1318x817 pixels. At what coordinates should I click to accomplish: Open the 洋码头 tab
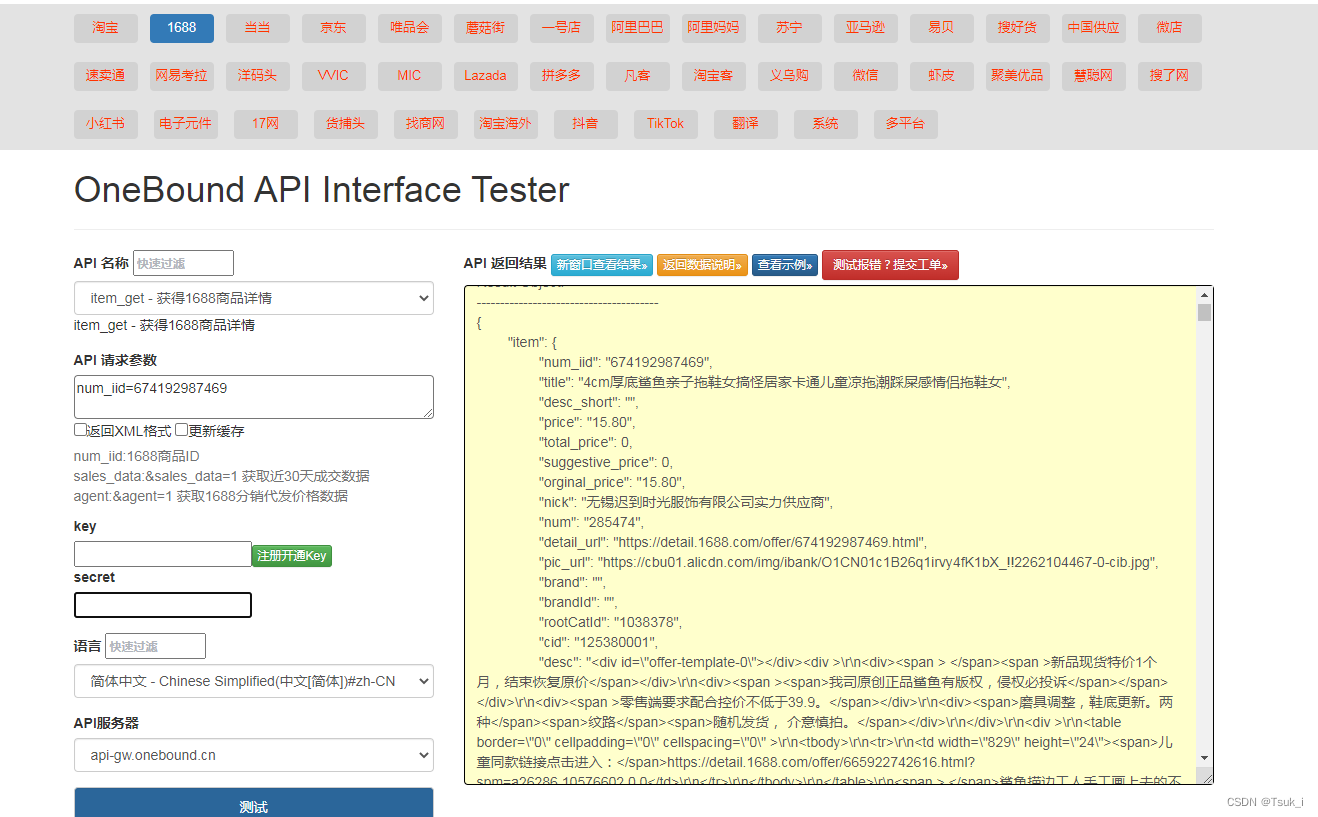tap(258, 76)
